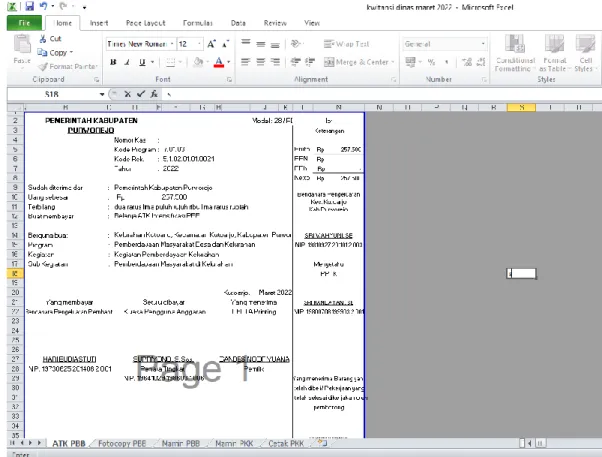Open Merge & Center dropdown arrow
Image resolution: width=602 pixels, height=457 pixels.
tap(393, 62)
